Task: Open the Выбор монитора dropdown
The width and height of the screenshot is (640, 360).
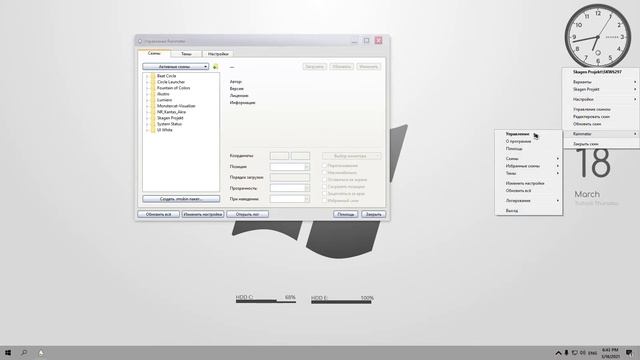Action: pyautogui.click(x=351, y=156)
